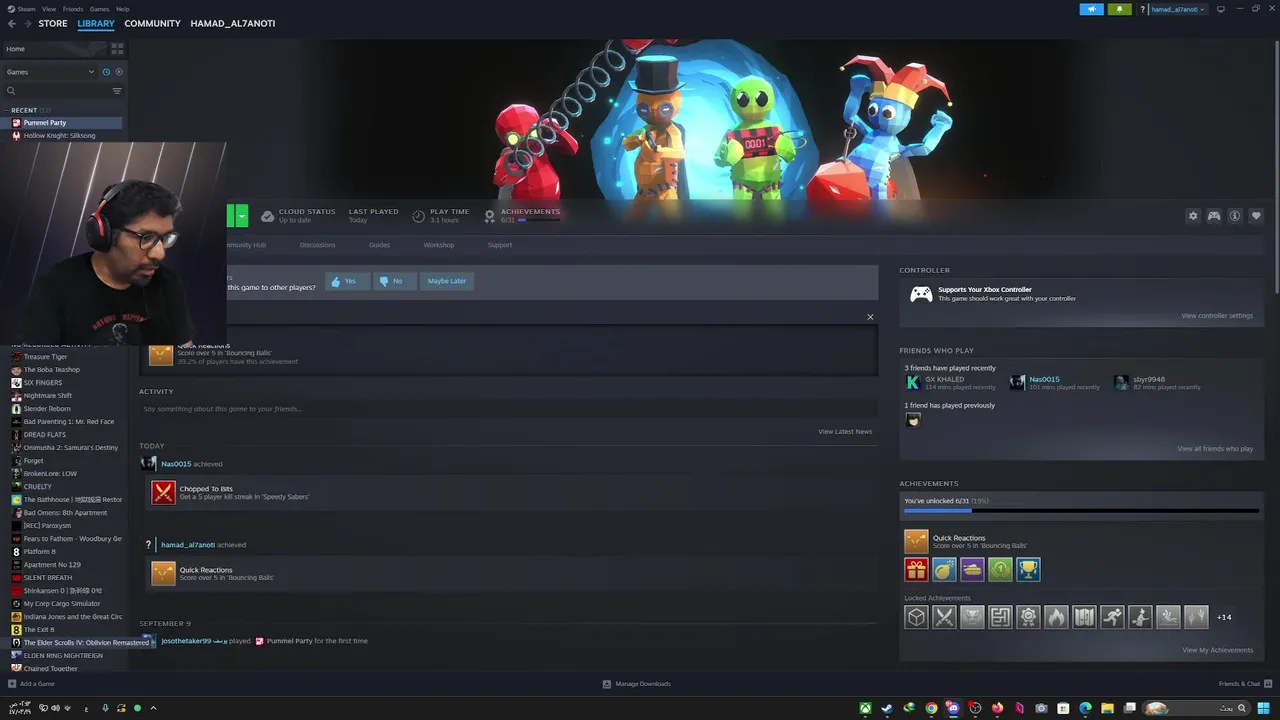The image size is (1280, 720).
Task: Select SILENT BREATH in game list
Action: click(x=48, y=578)
